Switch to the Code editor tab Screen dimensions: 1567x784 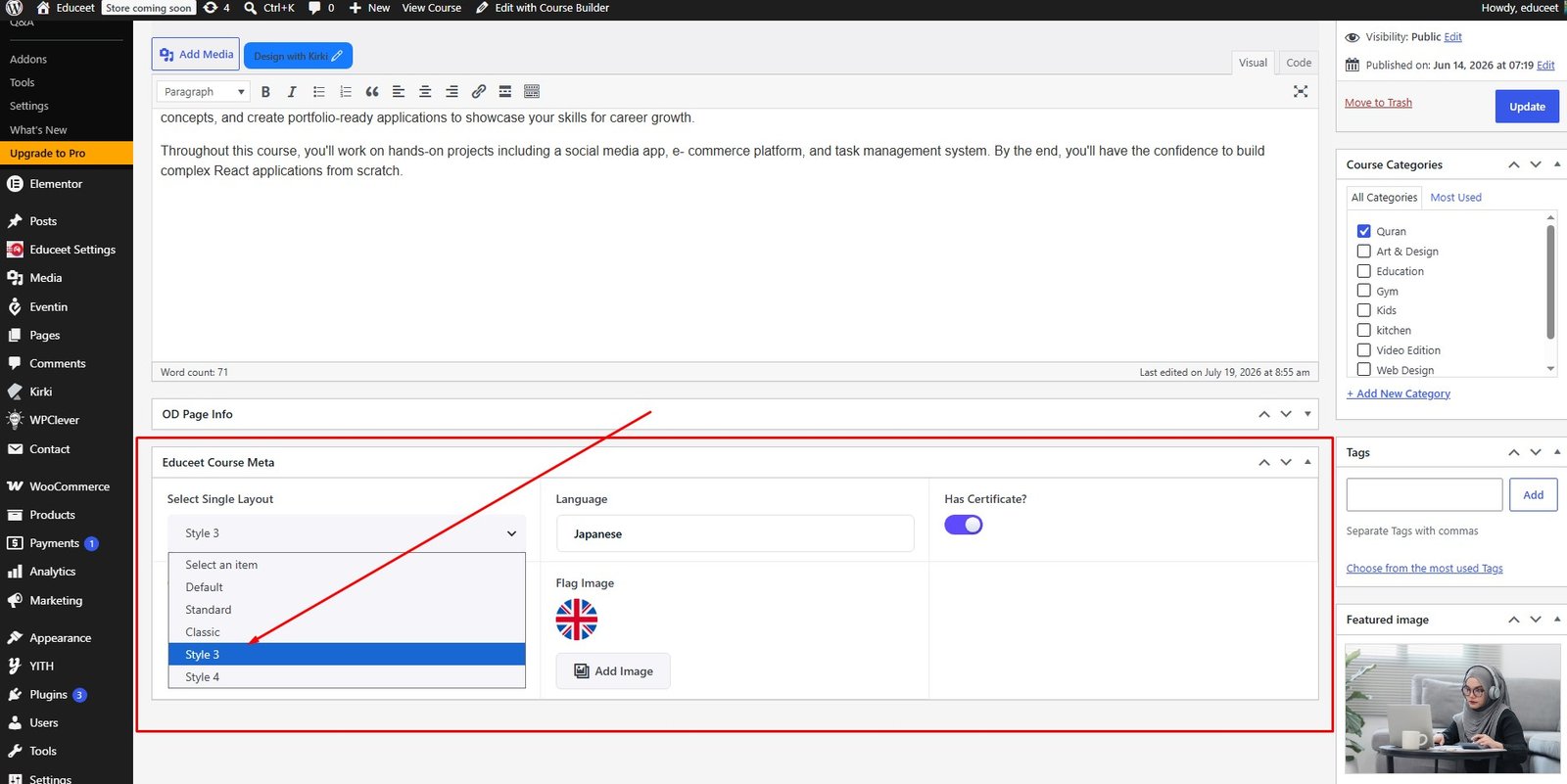tap(1299, 63)
